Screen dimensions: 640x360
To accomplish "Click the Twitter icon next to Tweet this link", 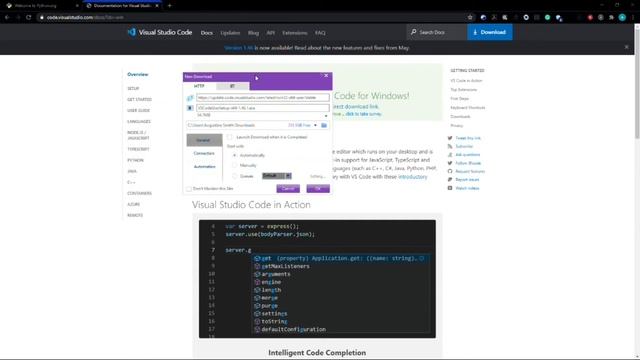I will click(450, 138).
